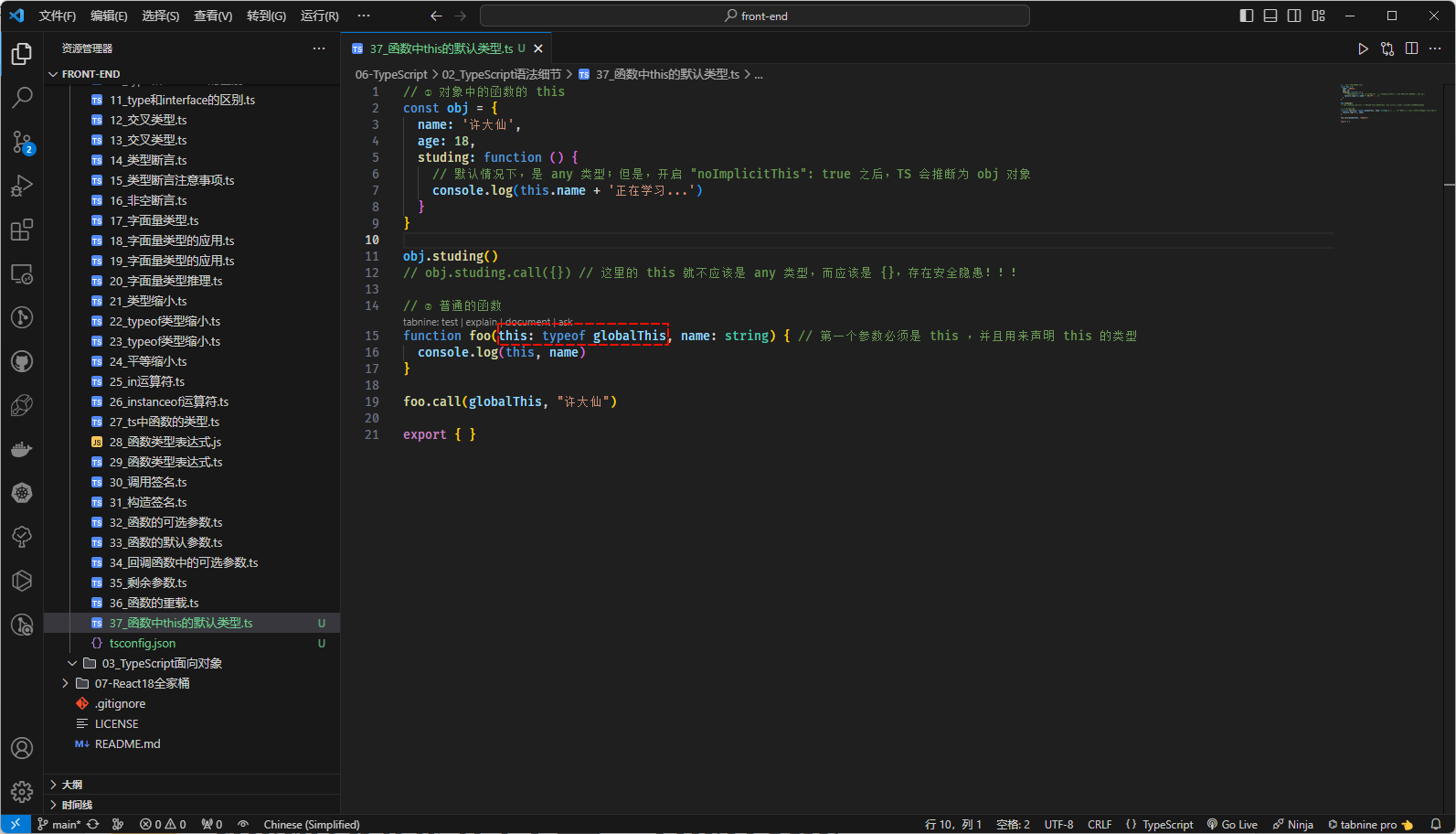The width and height of the screenshot is (1456, 834).
Task: Open the Extensions view
Action: 22,230
